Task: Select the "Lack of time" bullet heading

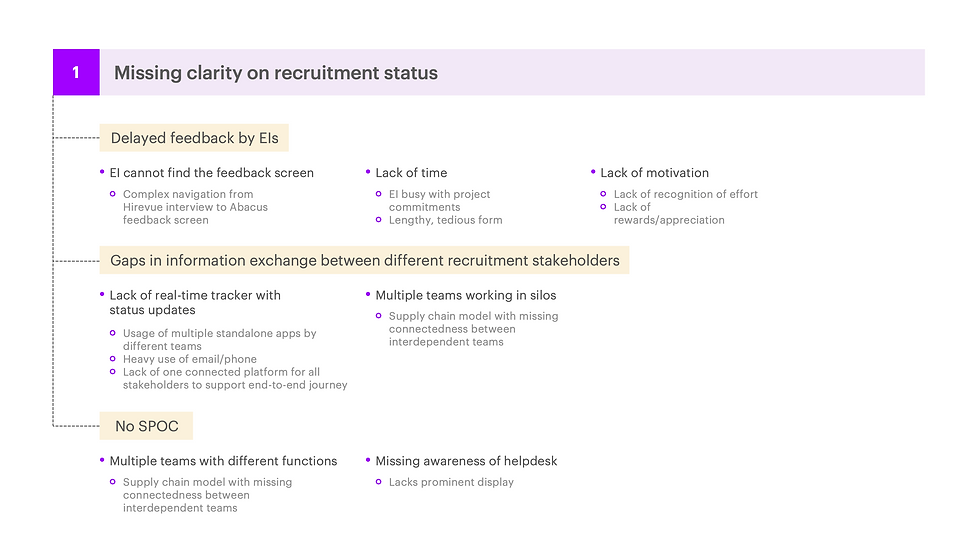Action: pos(411,173)
